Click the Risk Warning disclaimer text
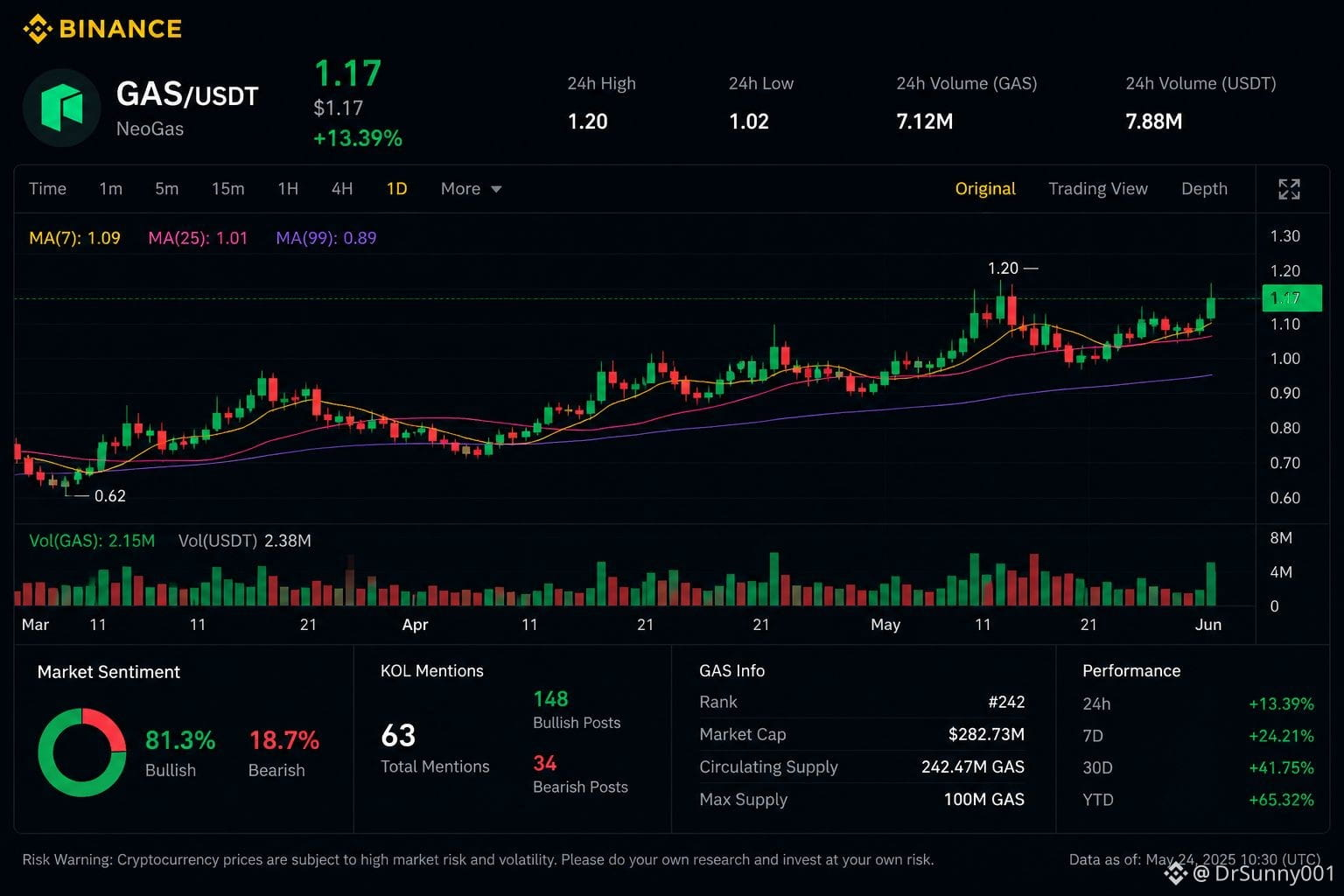 click(478, 859)
